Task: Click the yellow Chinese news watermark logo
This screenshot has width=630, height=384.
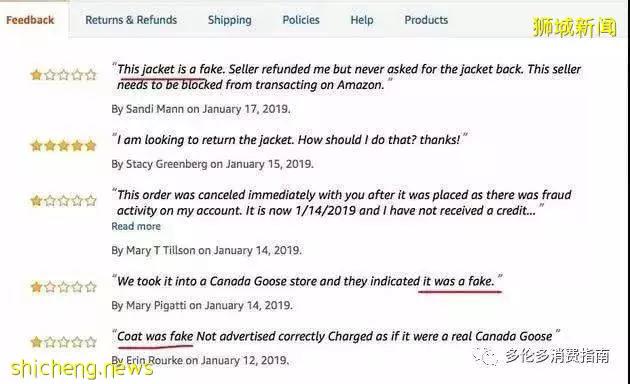Action: tap(574, 27)
